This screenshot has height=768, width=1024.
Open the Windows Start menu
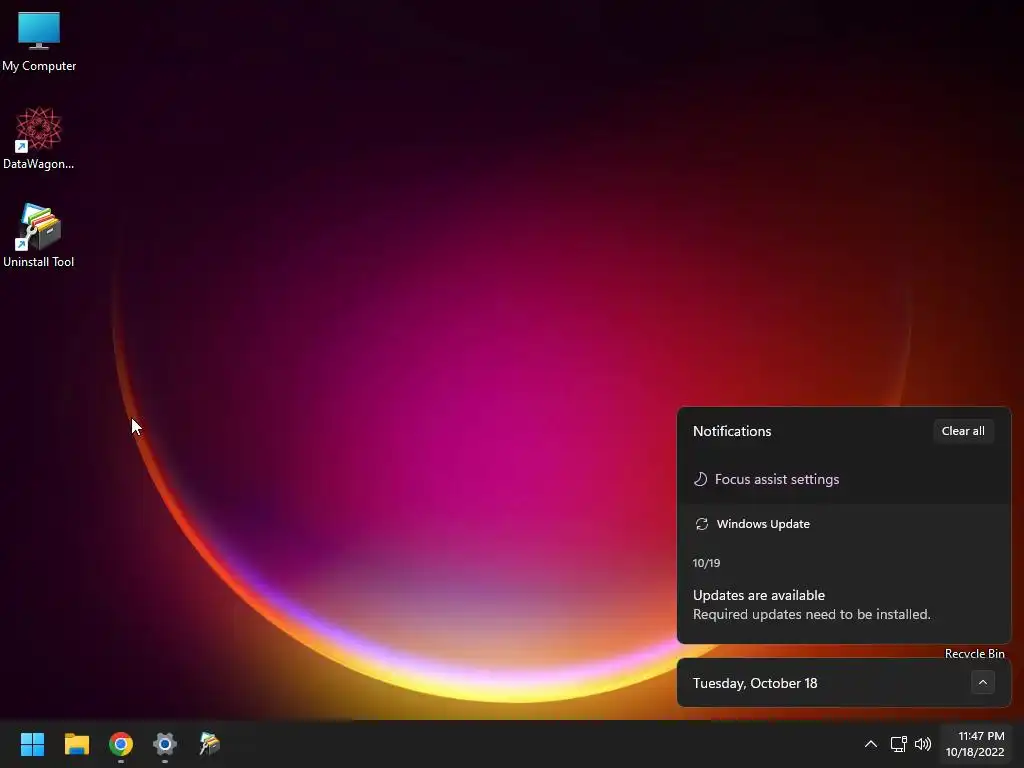click(x=32, y=744)
